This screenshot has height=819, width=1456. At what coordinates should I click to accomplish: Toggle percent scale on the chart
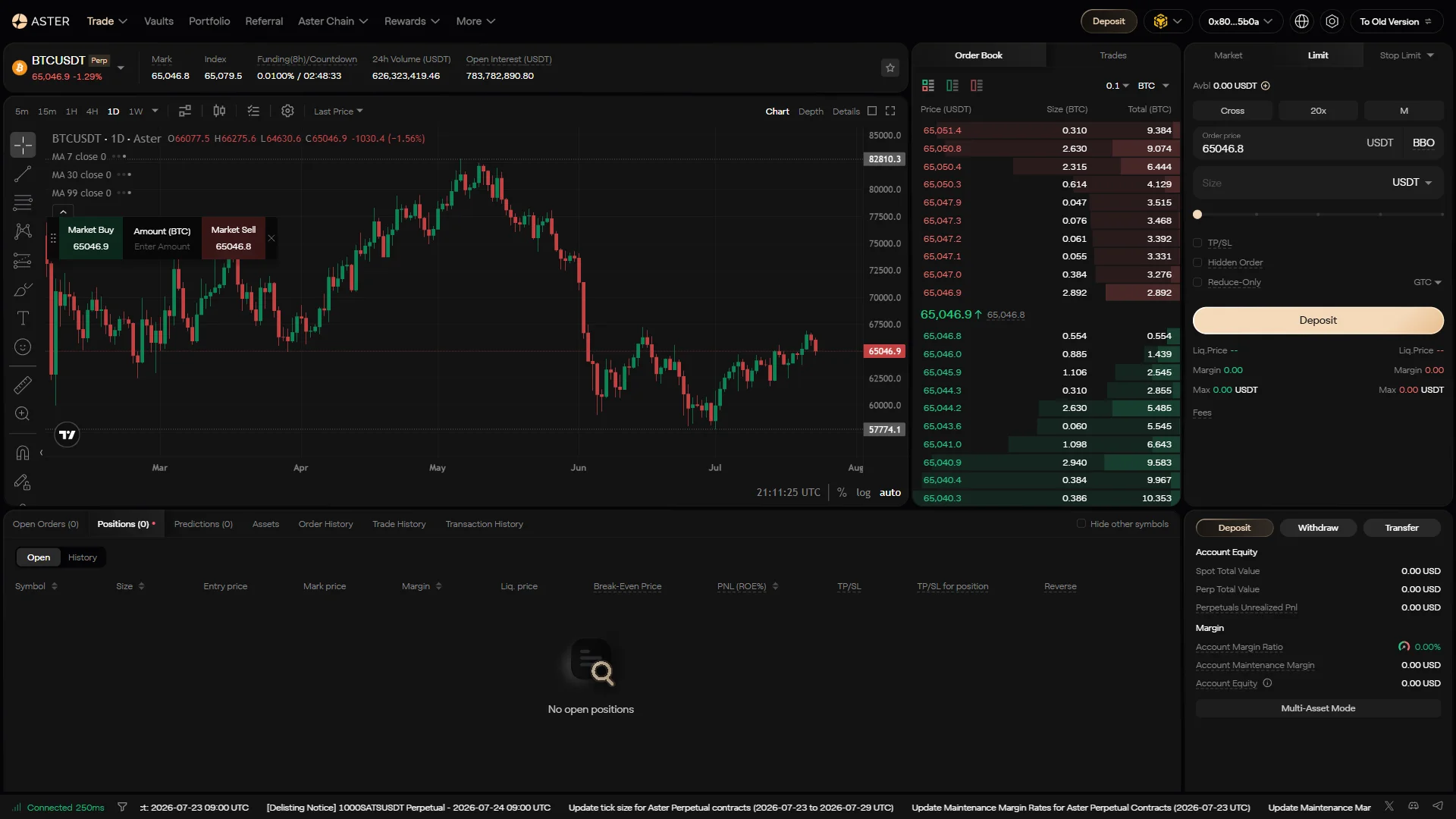(x=842, y=493)
